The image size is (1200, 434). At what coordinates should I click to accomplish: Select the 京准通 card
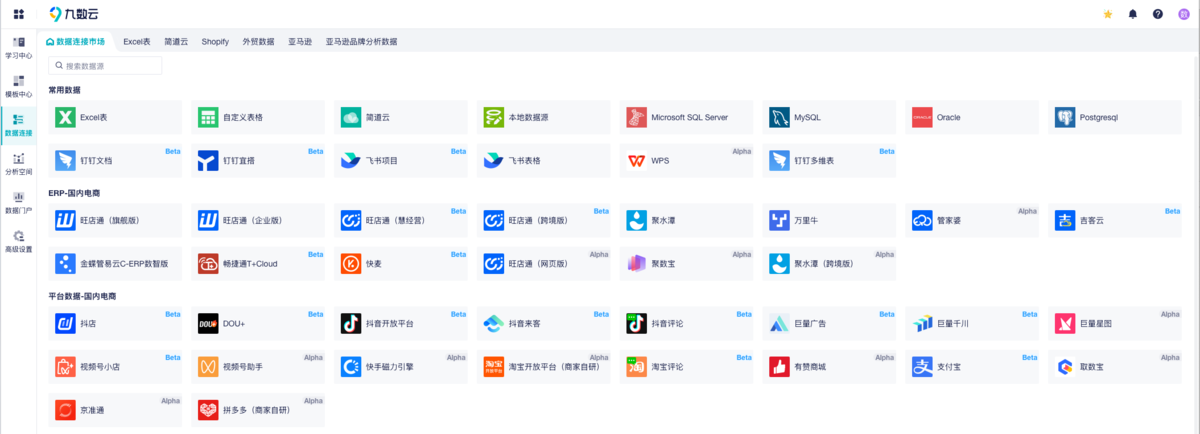116,410
